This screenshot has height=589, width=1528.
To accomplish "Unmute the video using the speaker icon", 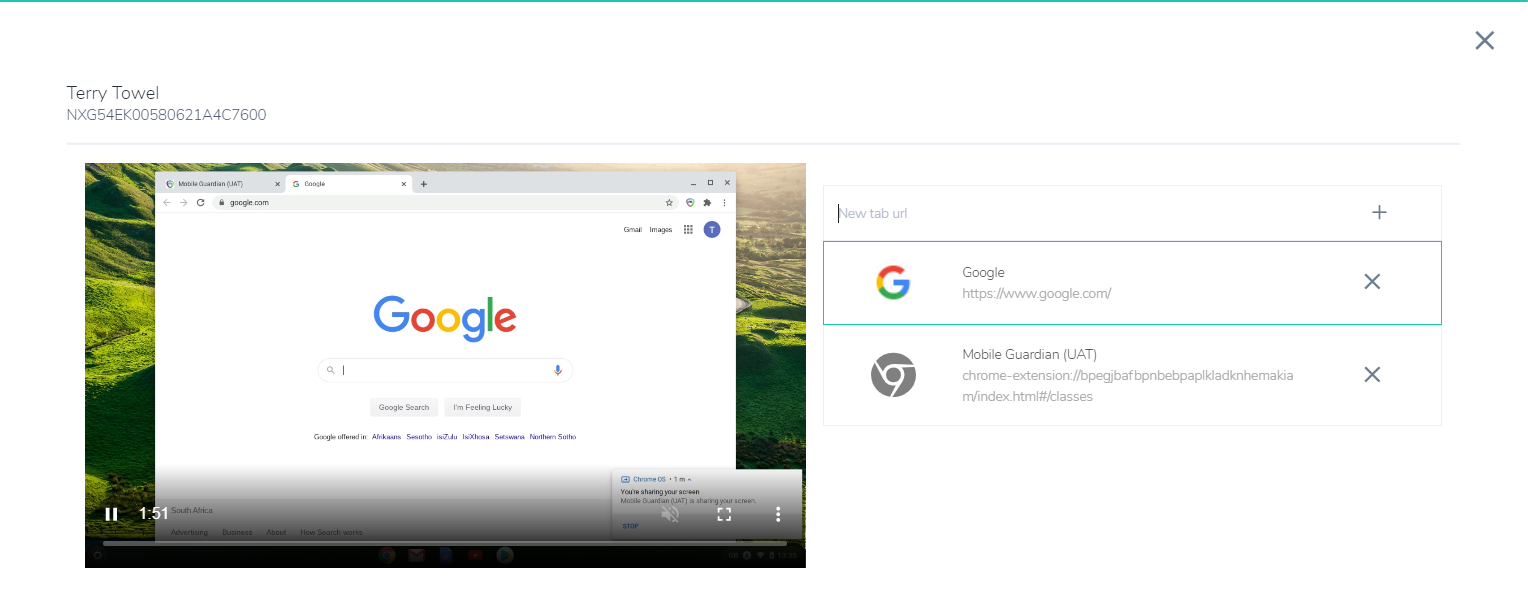I will pyautogui.click(x=670, y=514).
